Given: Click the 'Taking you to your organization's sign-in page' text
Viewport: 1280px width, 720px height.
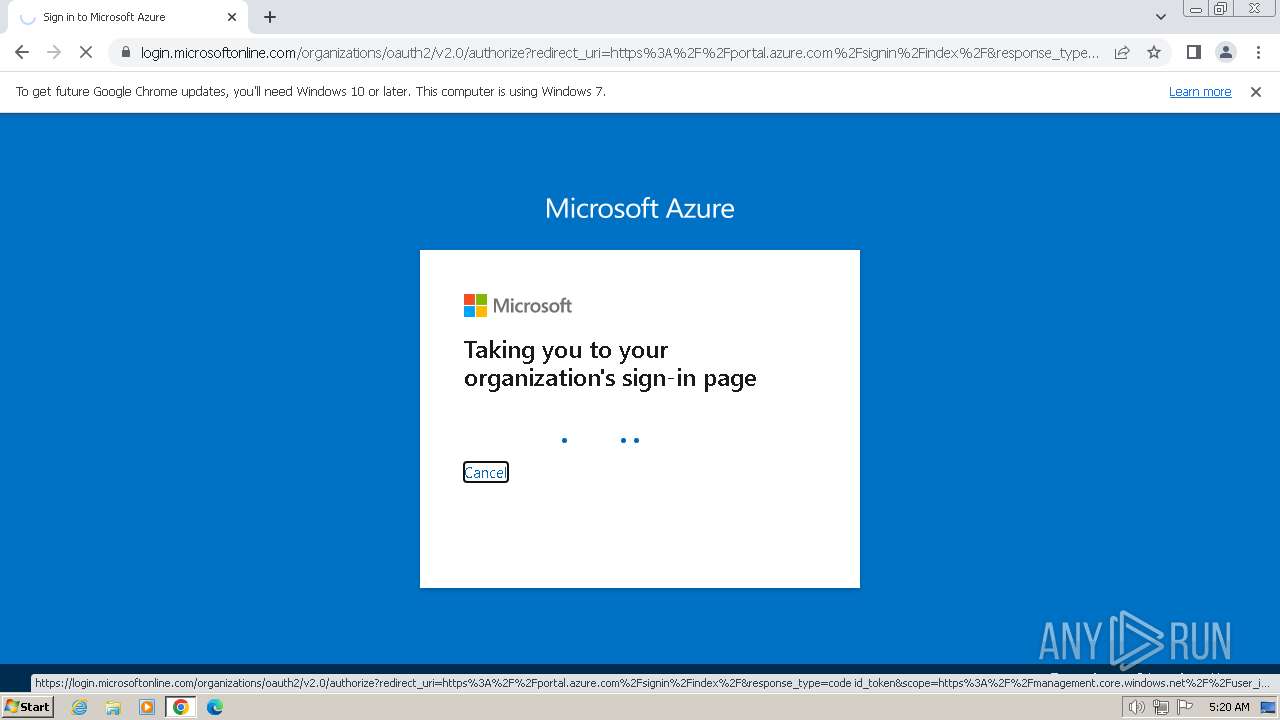Looking at the screenshot, I should [x=610, y=364].
